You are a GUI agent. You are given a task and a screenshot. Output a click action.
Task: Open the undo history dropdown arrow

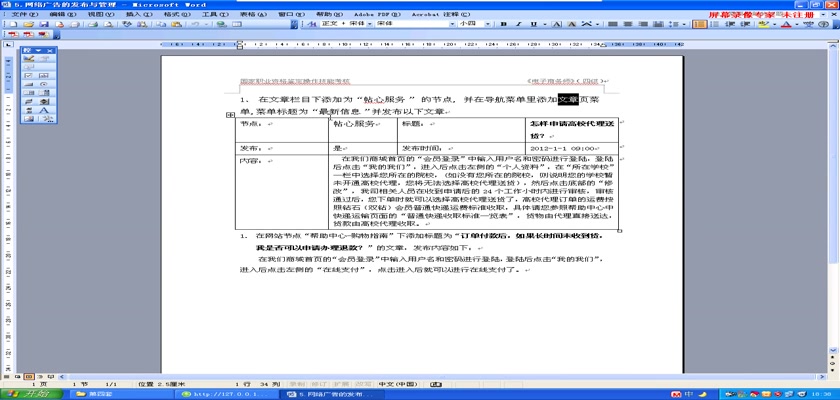pyautogui.click(x=206, y=24)
